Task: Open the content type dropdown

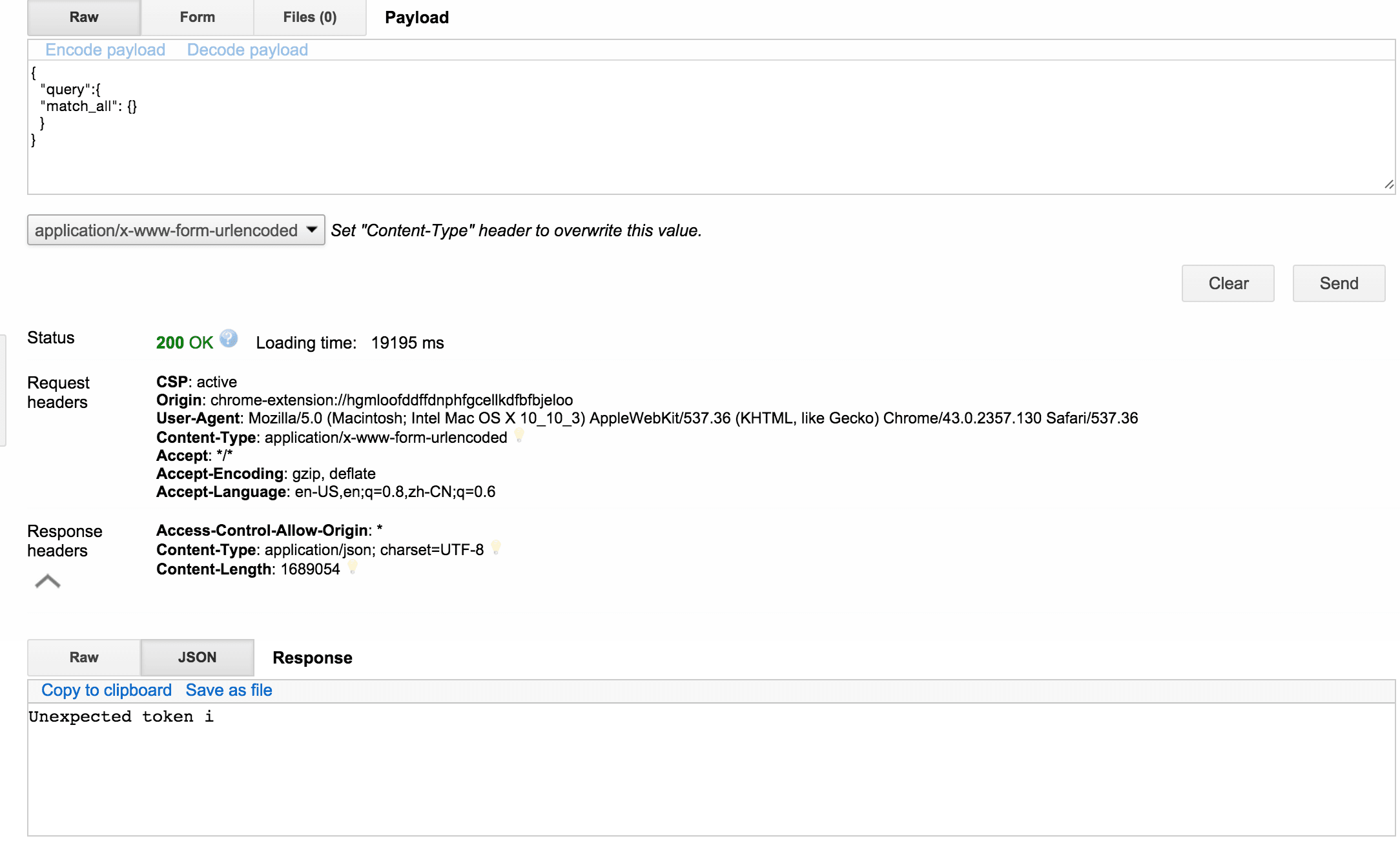Action: 176,230
